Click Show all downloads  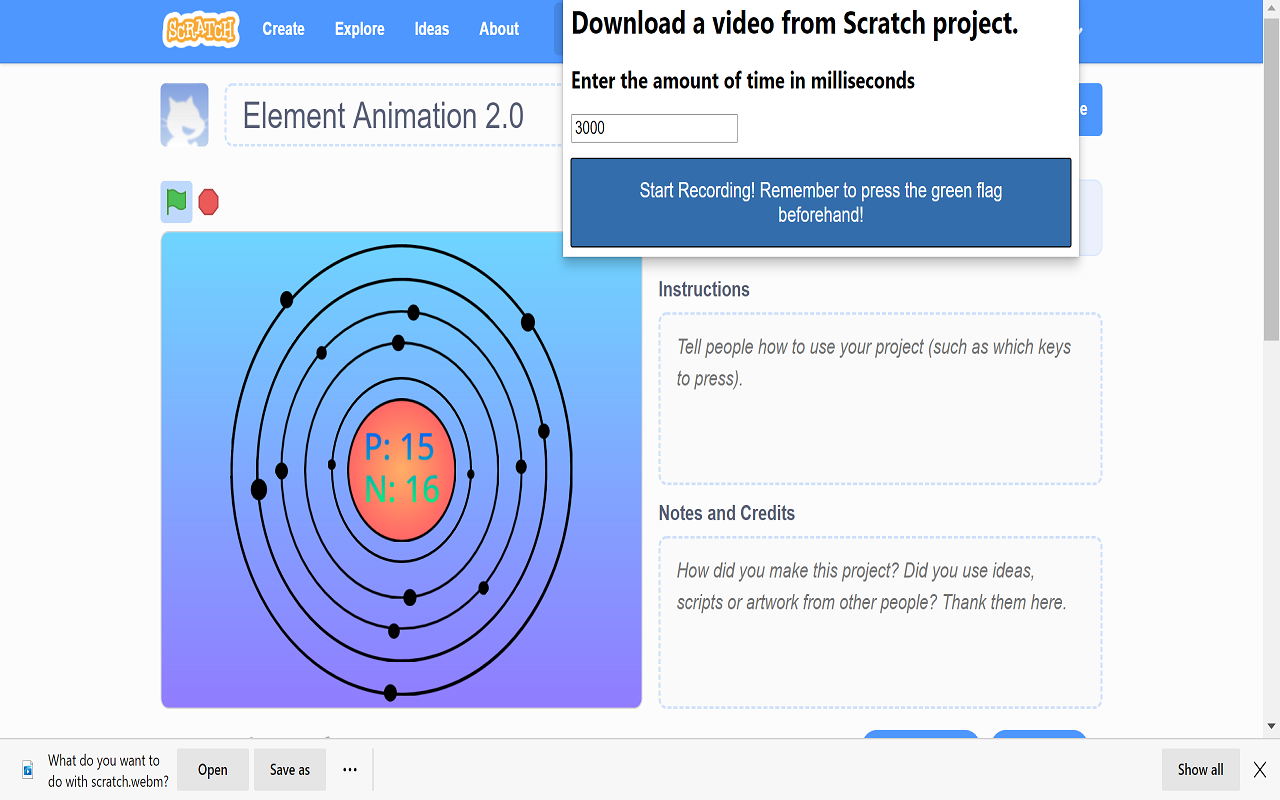tap(1201, 770)
